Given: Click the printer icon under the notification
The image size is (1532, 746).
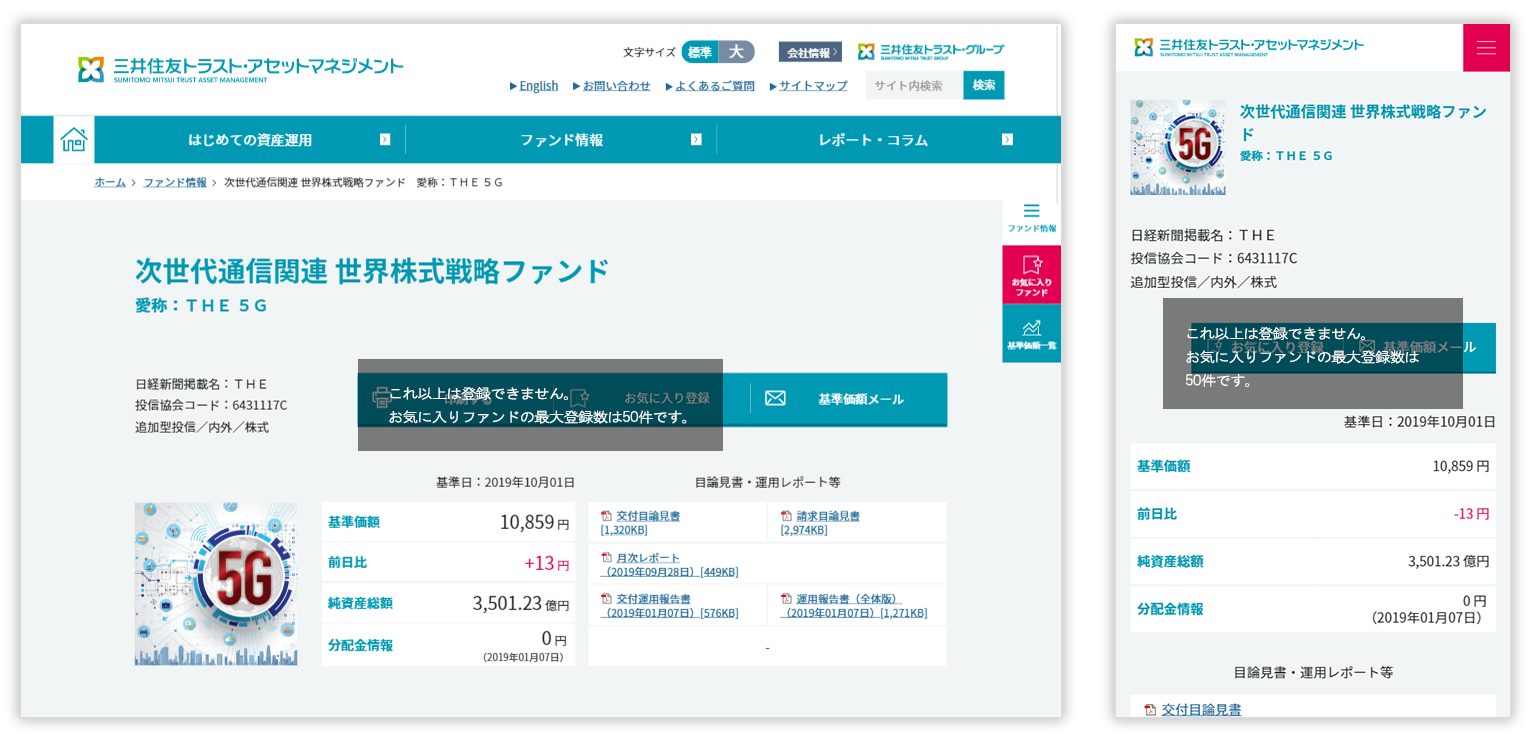Looking at the screenshot, I should click(x=381, y=398).
